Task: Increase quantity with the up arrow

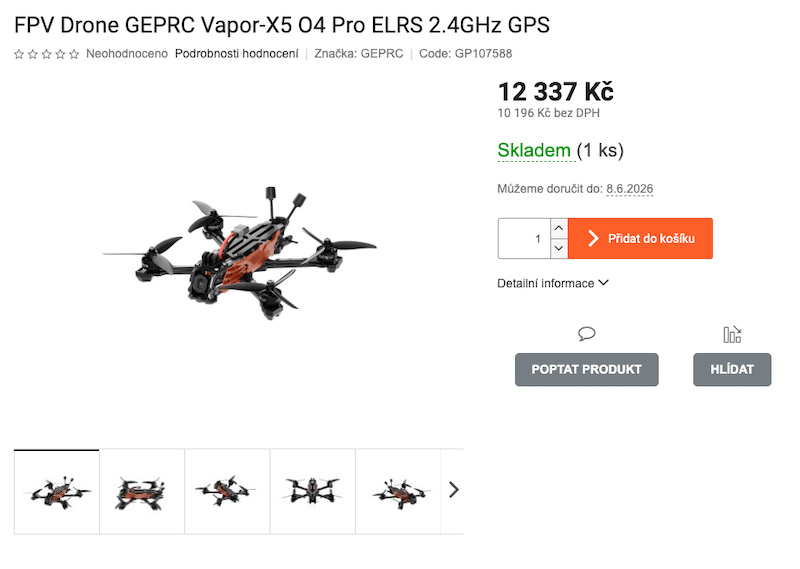Action: click(x=559, y=228)
